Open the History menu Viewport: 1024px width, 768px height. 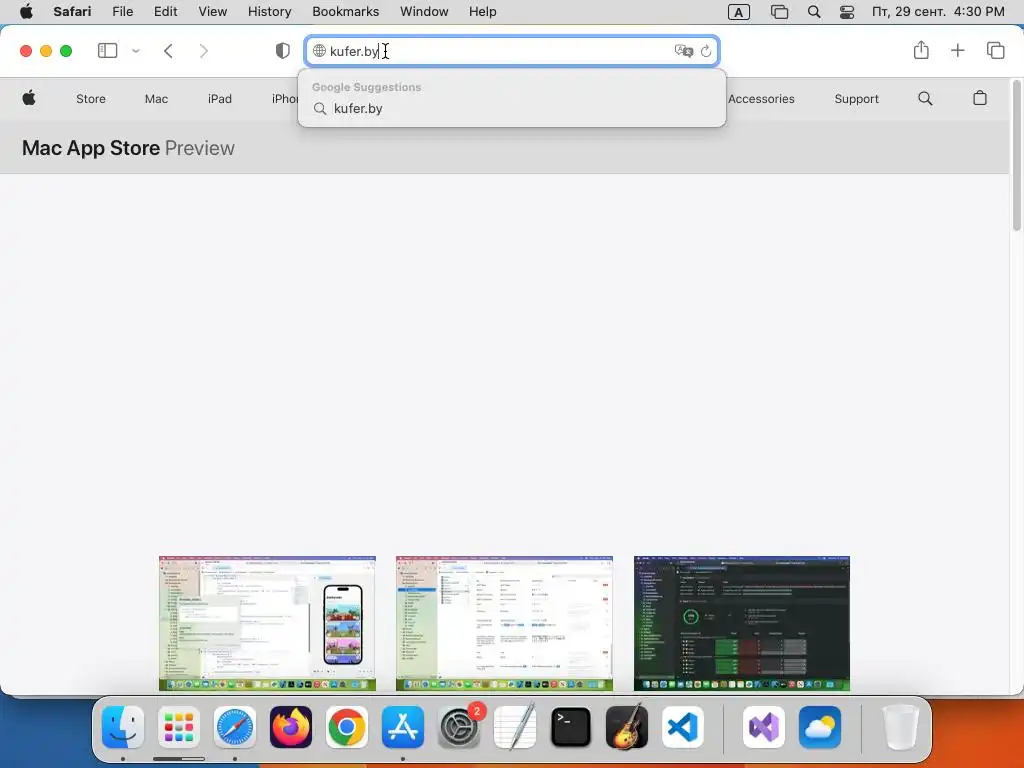coord(269,12)
